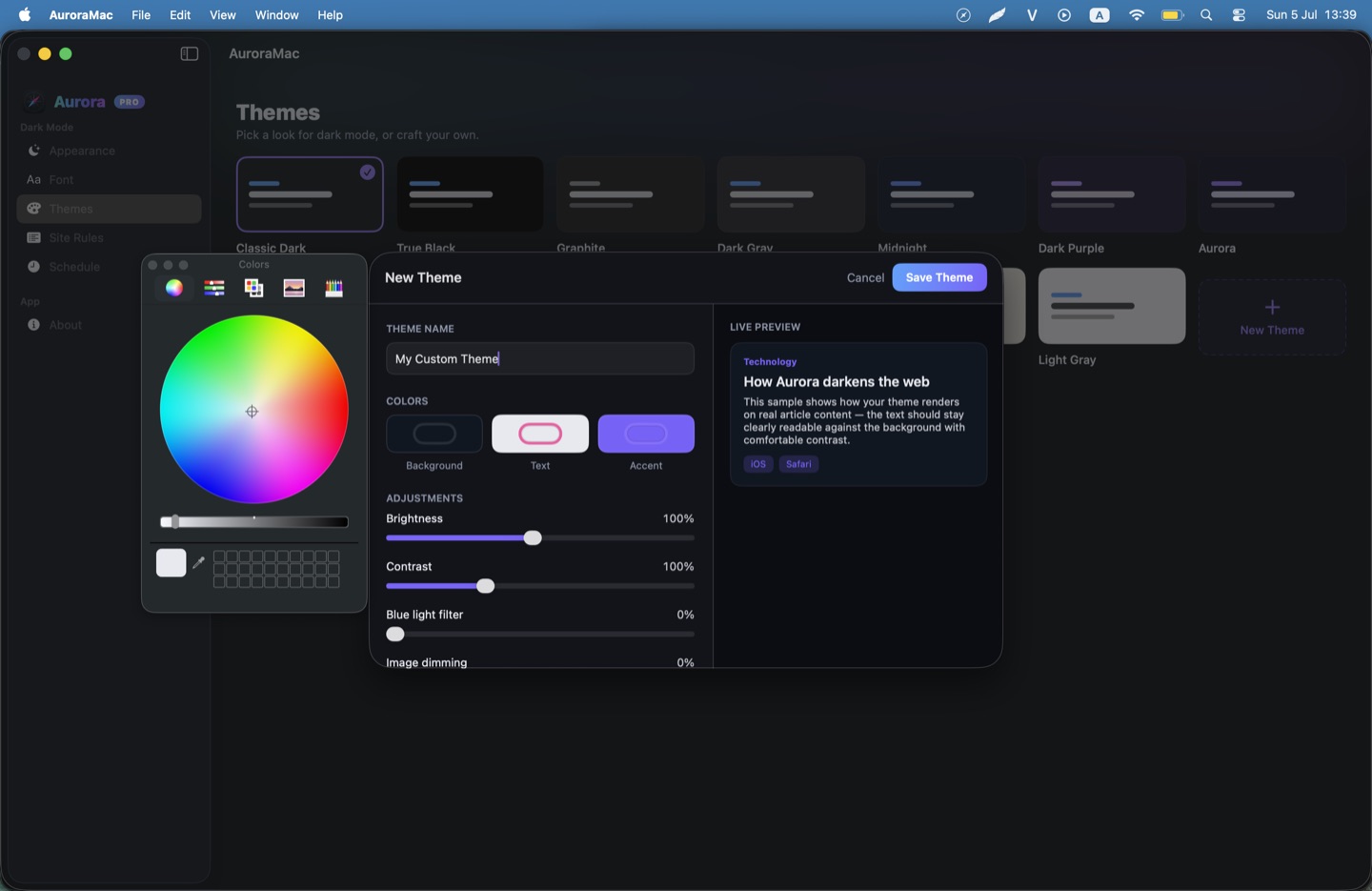The width and height of the screenshot is (1372, 891).
Task: Open the Wi-Fi status menu
Action: [1136, 15]
